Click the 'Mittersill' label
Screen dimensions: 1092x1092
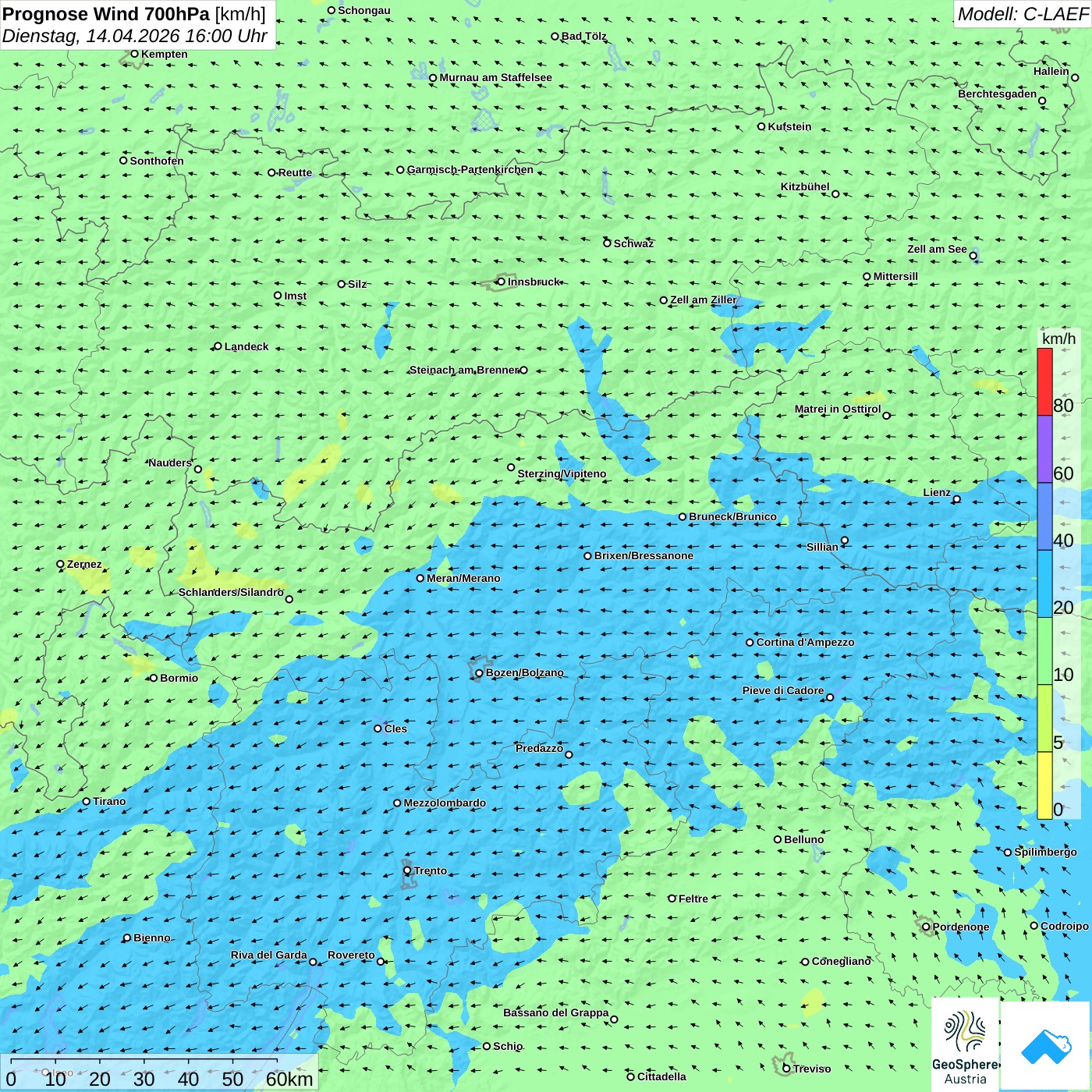click(x=895, y=276)
